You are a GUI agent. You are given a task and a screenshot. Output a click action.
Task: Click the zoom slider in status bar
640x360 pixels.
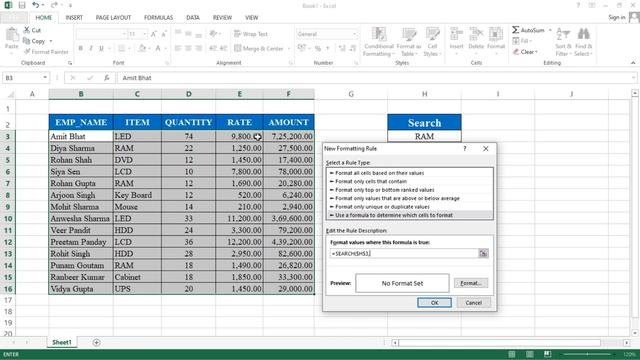coord(587,354)
